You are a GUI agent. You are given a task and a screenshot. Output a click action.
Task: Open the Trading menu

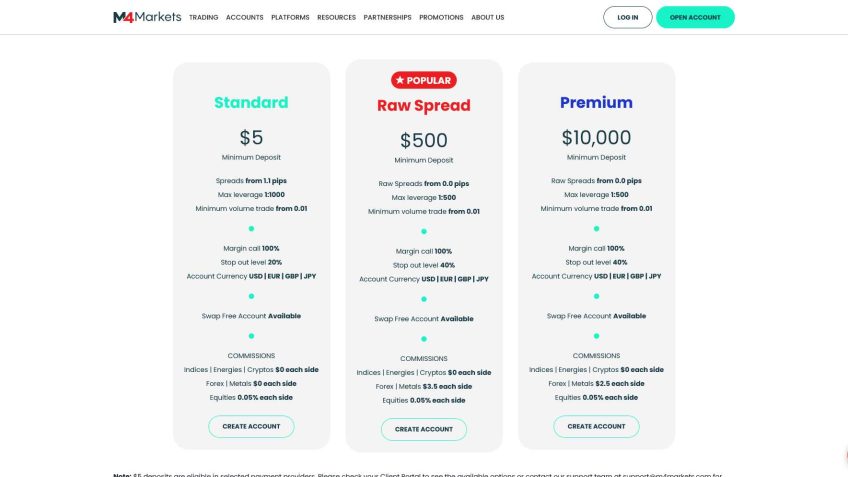point(203,17)
